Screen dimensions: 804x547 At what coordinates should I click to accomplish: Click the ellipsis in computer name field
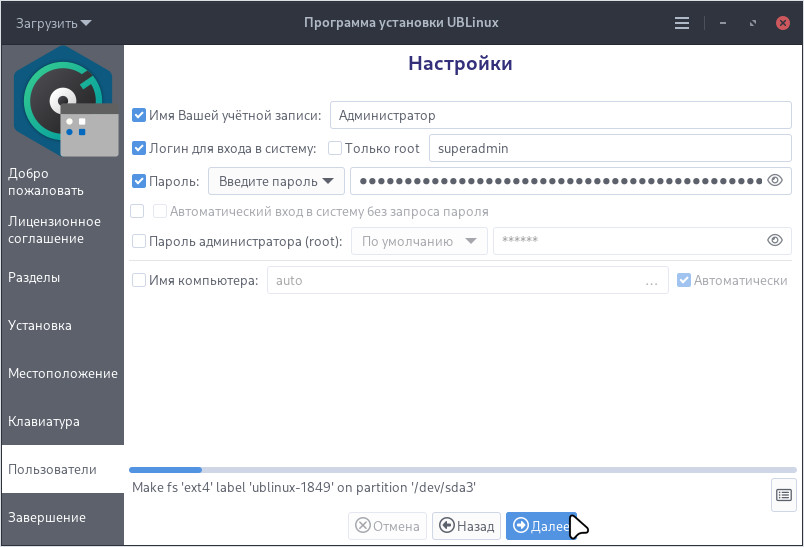coord(651,281)
